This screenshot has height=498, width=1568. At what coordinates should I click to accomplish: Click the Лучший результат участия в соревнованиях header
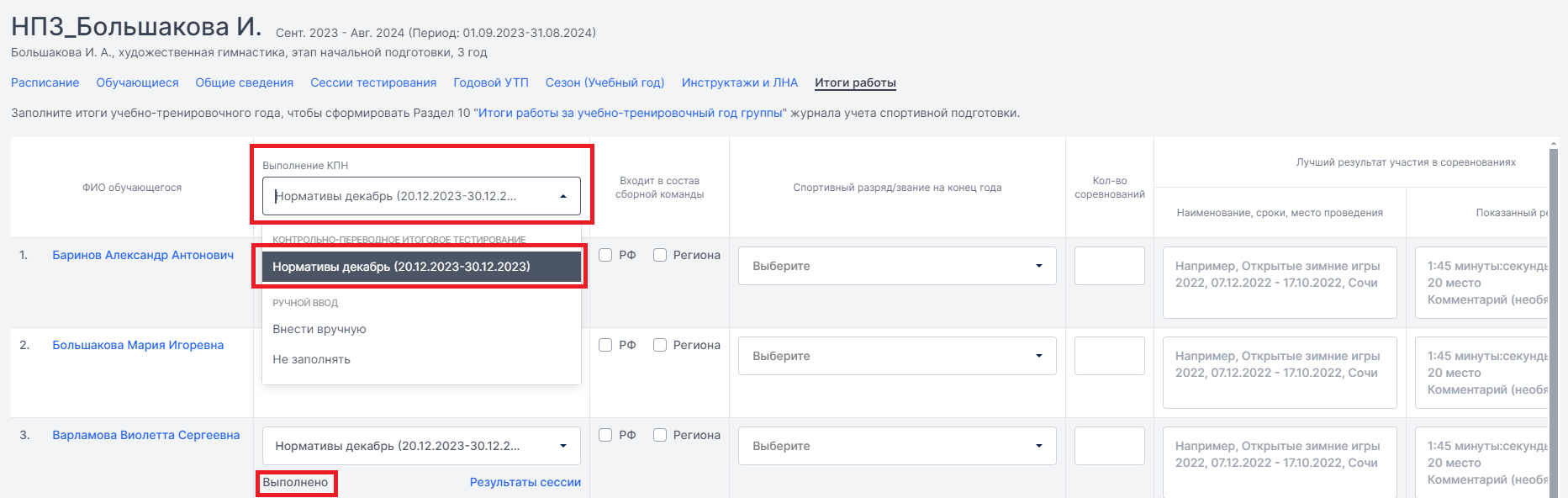tap(1406, 162)
